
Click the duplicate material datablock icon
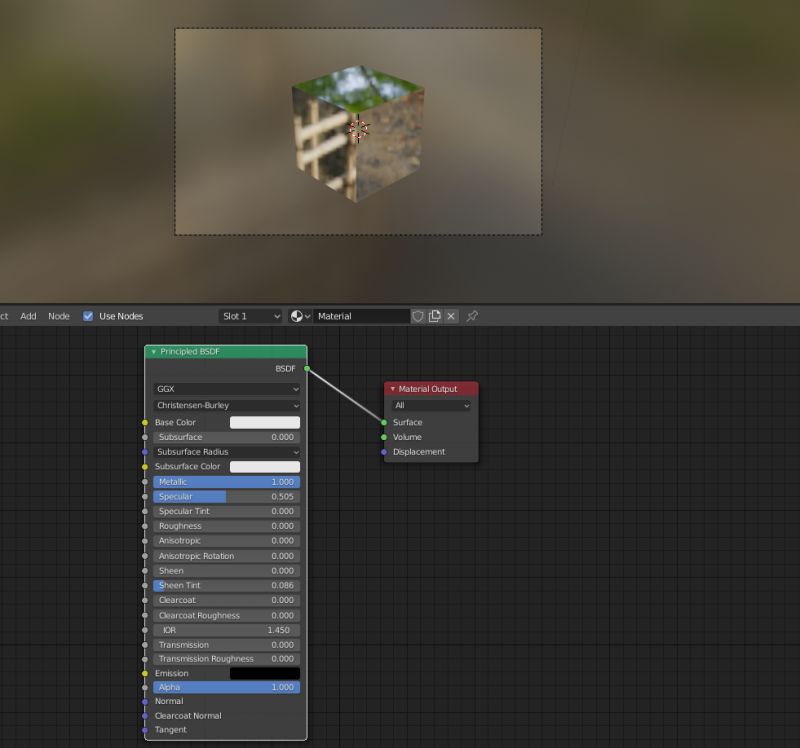click(x=434, y=316)
